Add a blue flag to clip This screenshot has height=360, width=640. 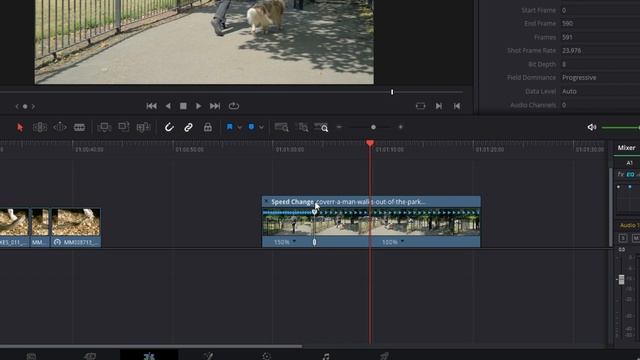[230, 127]
